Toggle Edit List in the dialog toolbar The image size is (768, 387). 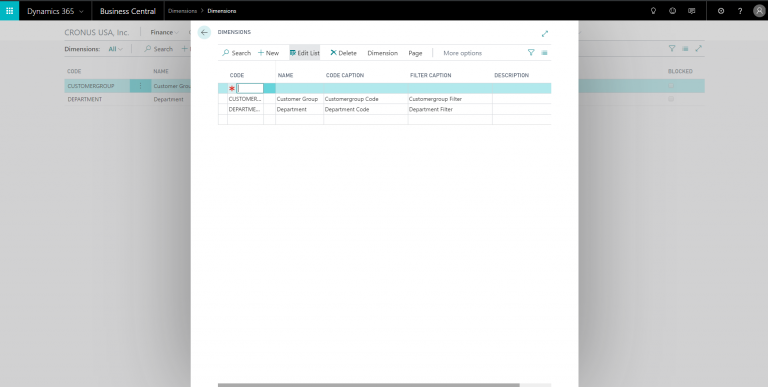(x=305, y=53)
